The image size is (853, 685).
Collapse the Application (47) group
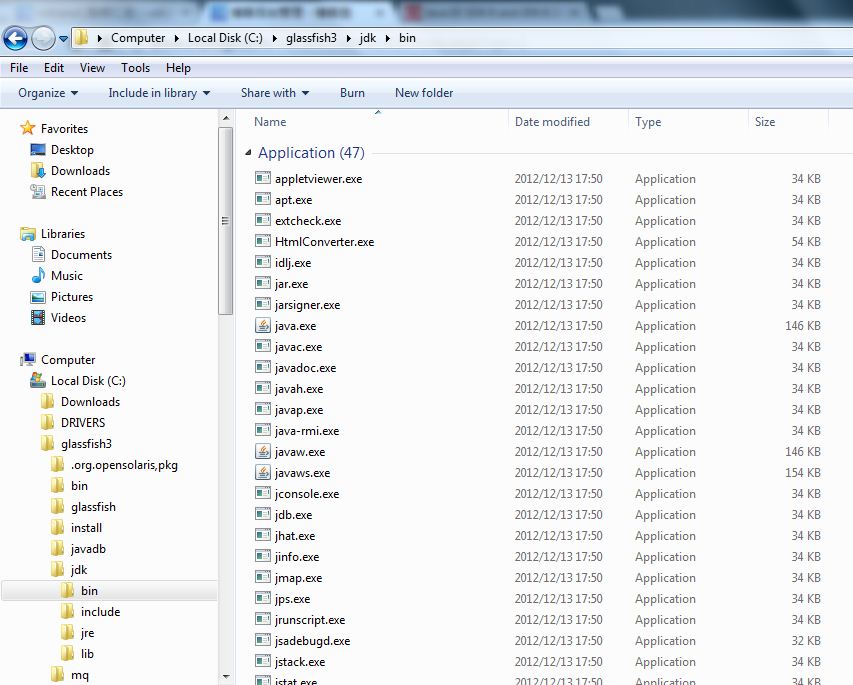click(x=248, y=154)
